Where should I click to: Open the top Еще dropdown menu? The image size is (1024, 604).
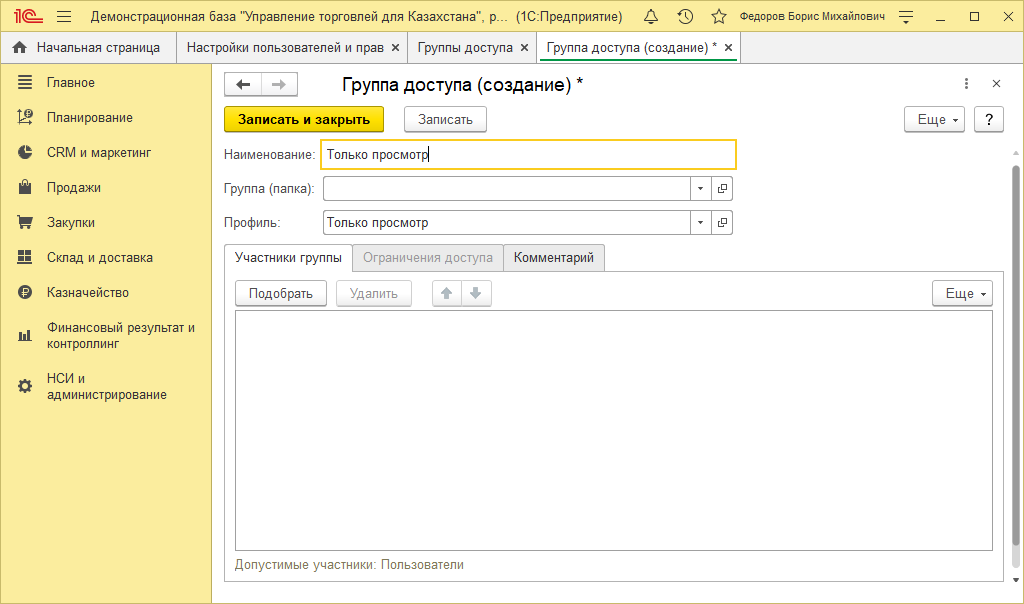click(x=937, y=119)
